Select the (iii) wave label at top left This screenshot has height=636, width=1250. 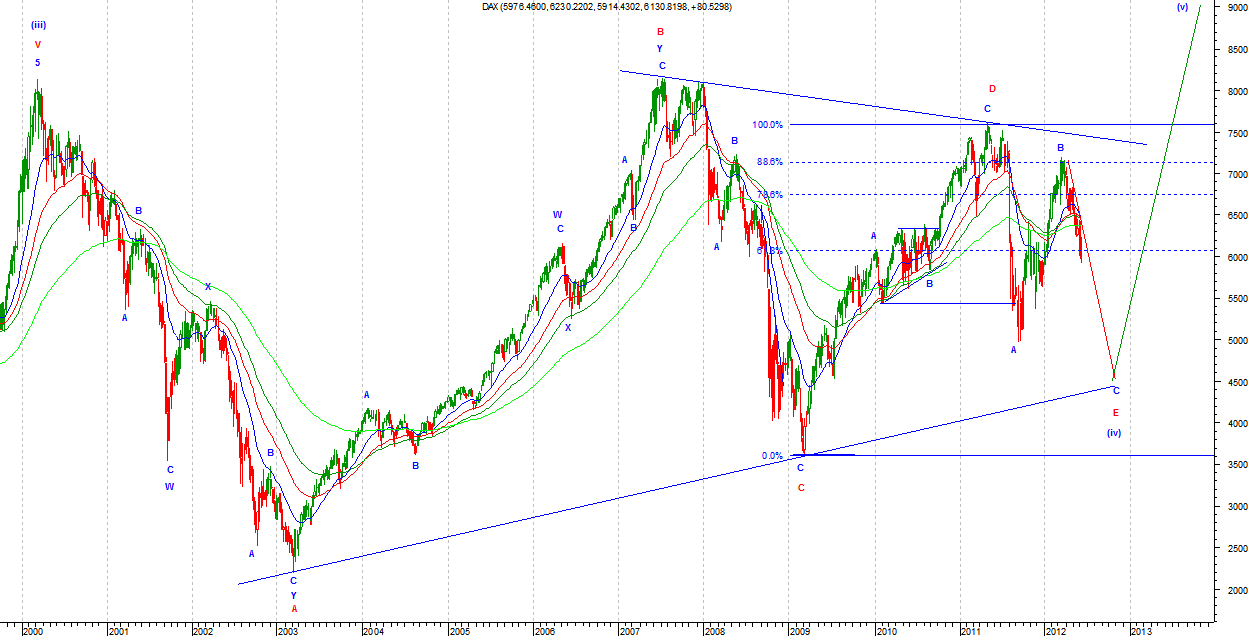click(38, 25)
